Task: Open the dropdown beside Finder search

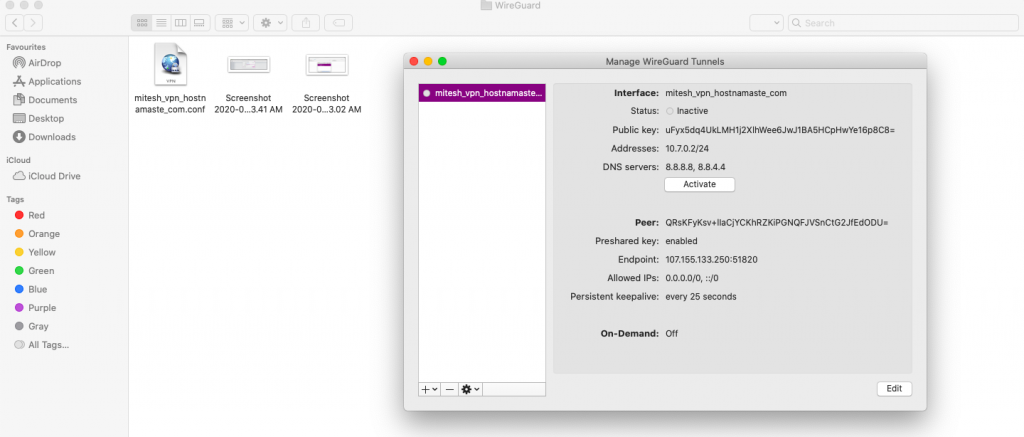Action: (766, 23)
